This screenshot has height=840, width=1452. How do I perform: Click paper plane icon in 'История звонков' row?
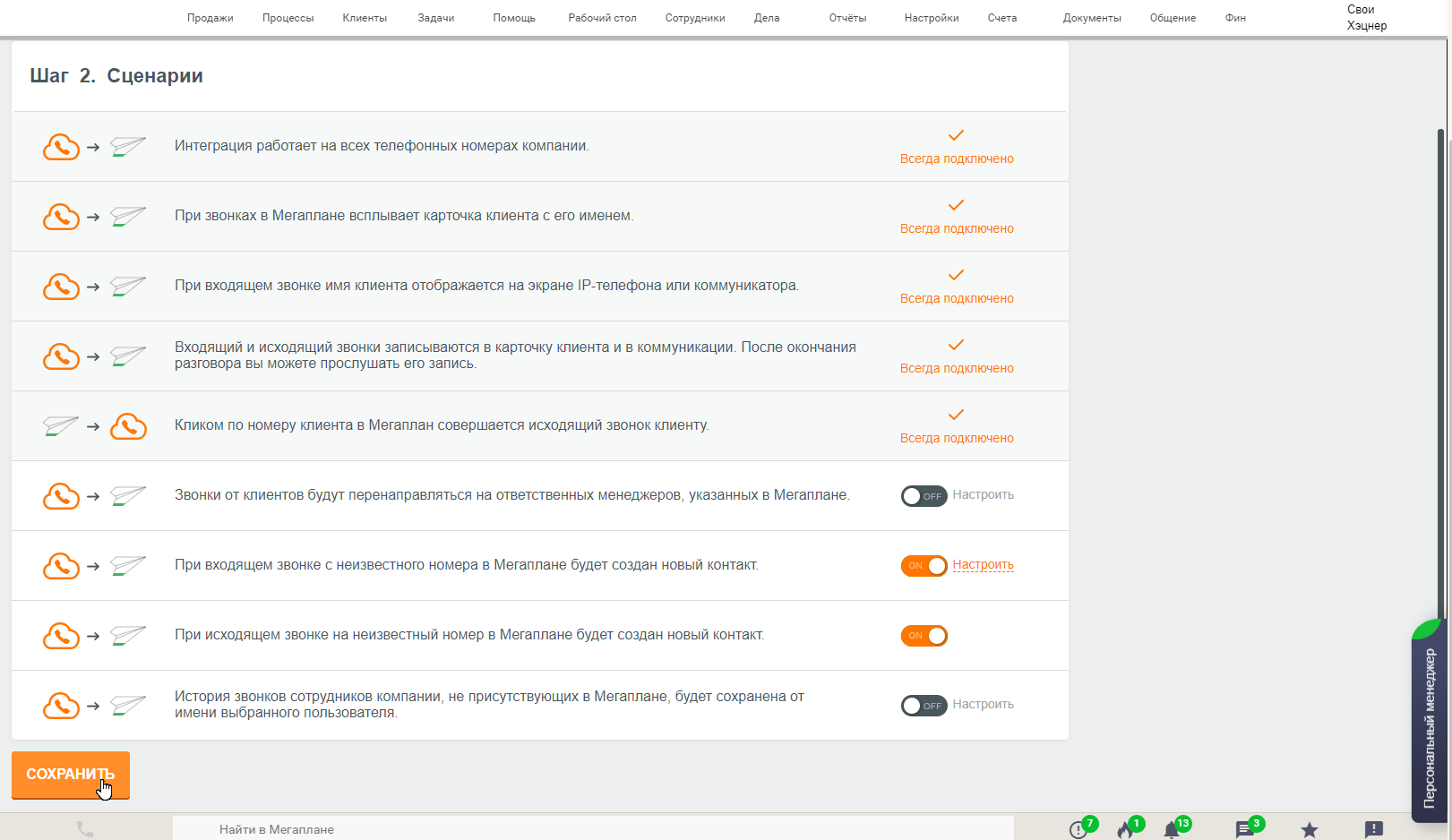tap(128, 705)
